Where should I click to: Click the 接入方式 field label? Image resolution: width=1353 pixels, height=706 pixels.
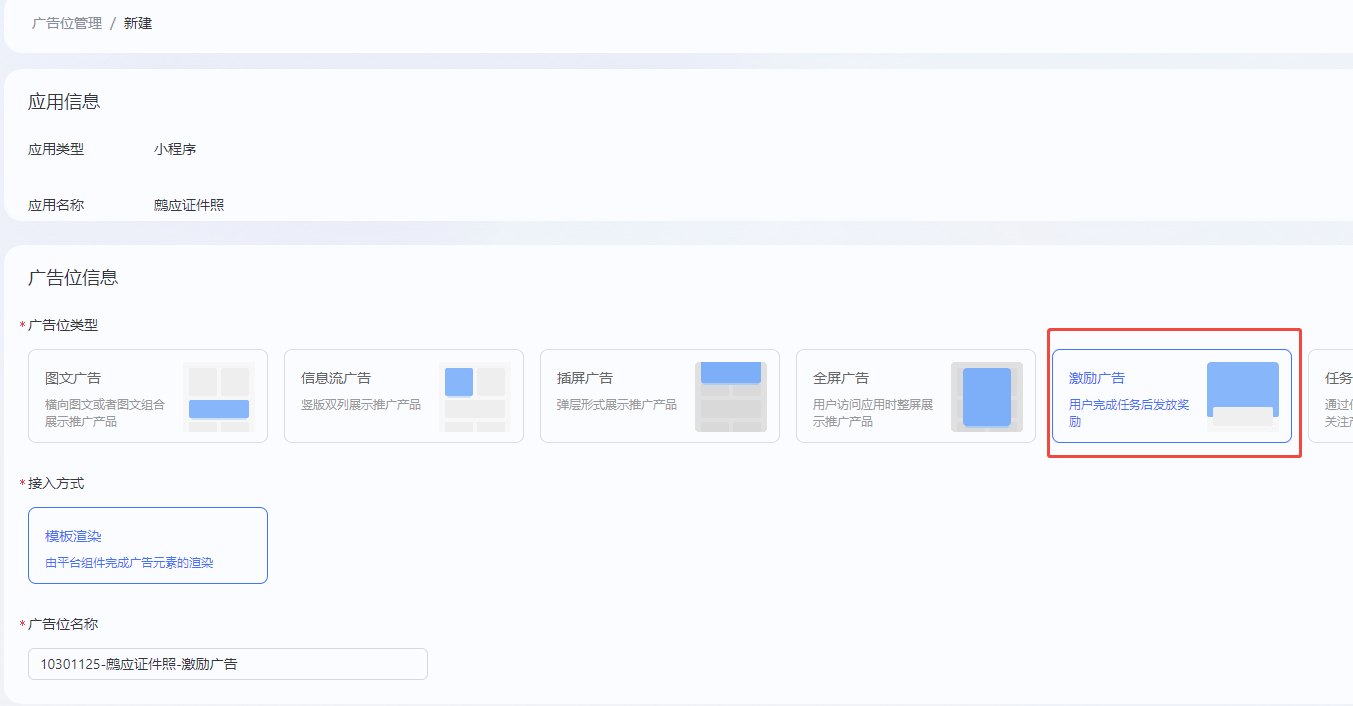[56, 483]
